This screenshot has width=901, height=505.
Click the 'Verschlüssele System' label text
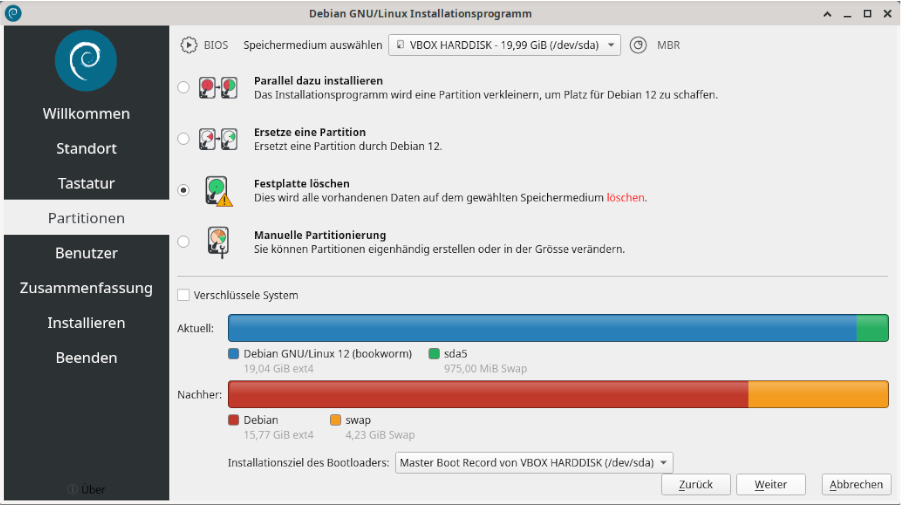coord(246,295)
